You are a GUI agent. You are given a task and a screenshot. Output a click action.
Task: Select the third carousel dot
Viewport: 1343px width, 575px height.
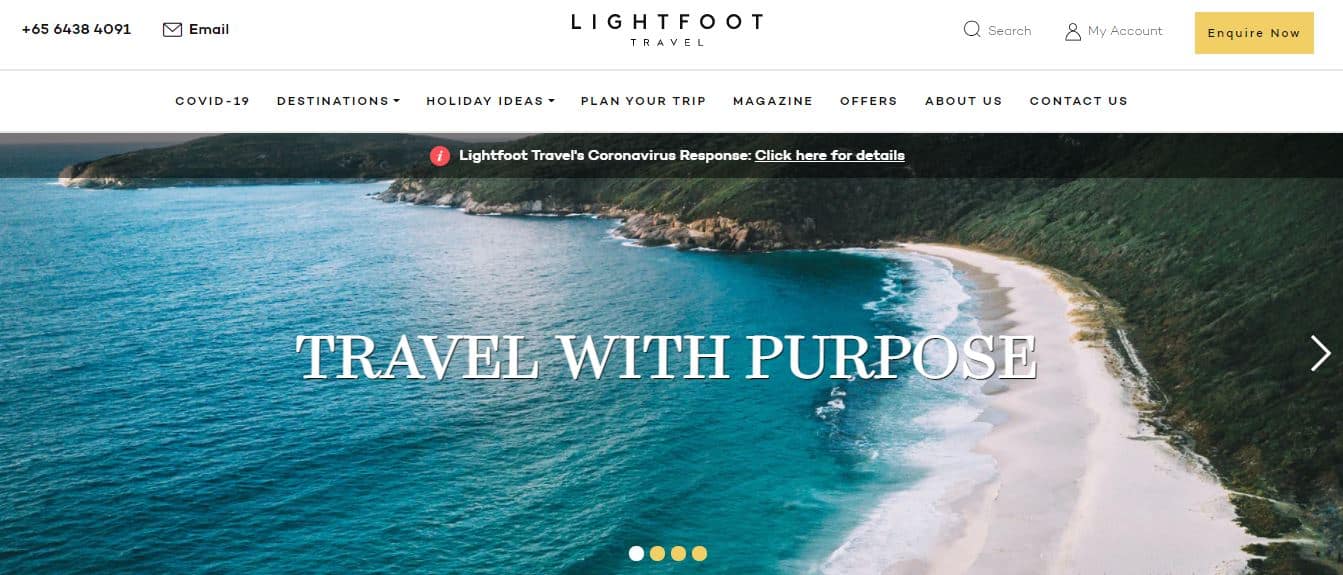point(678,553)
